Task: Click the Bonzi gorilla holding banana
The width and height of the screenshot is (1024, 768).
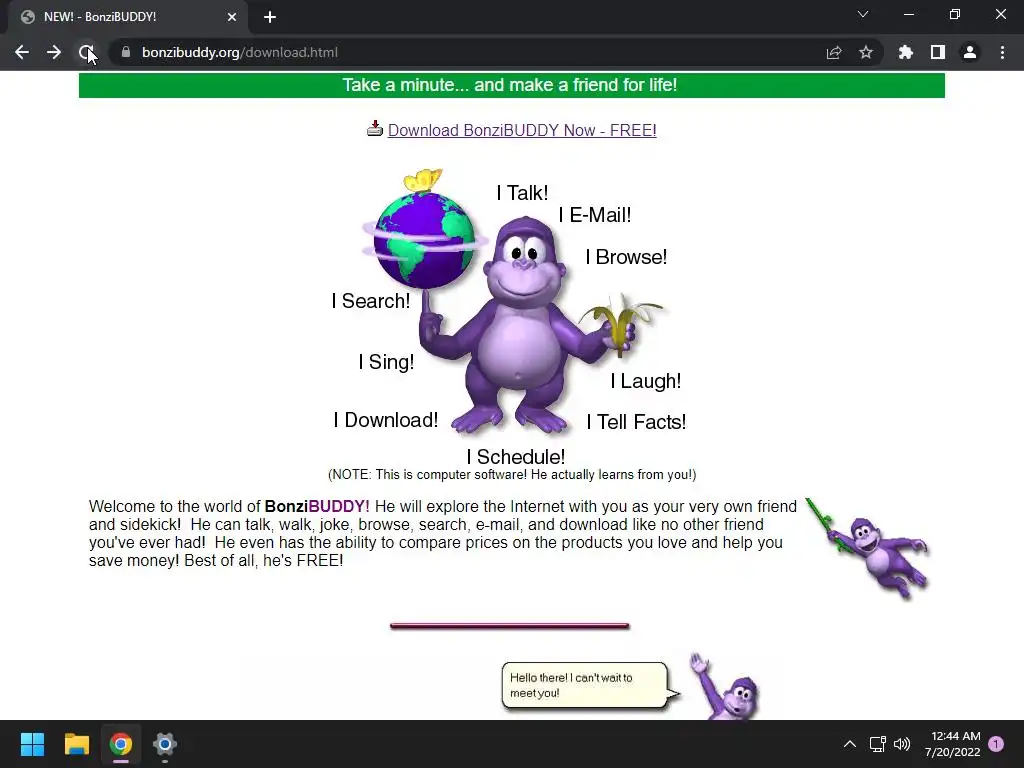Action: point(522,325)
